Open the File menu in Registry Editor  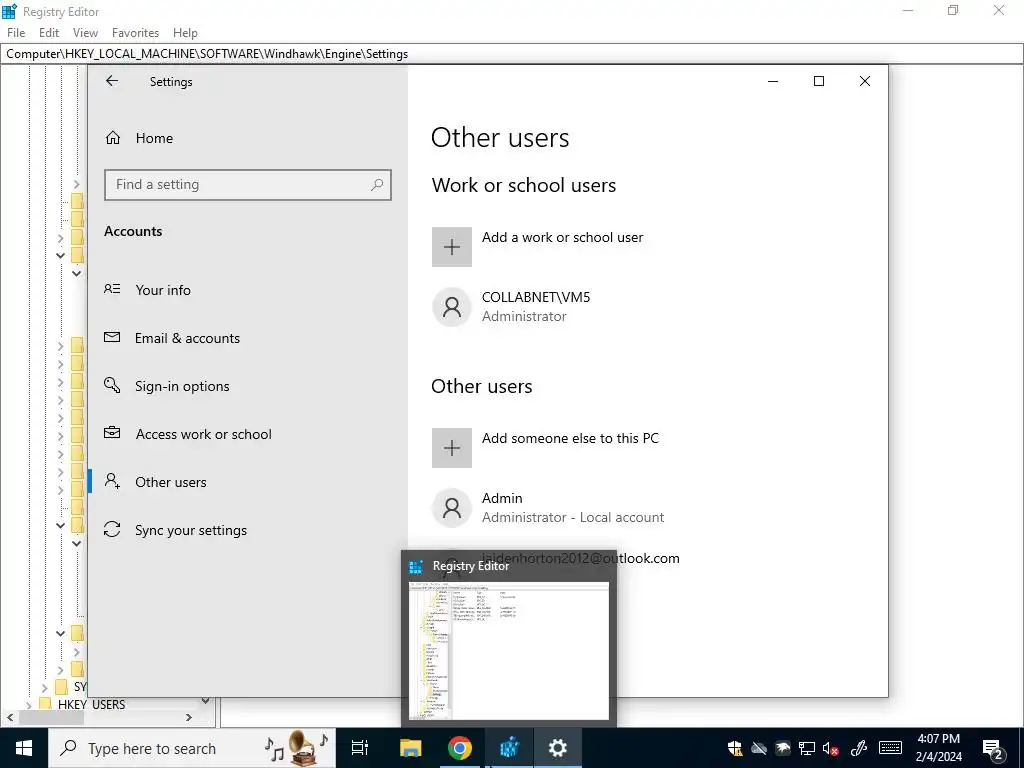16,33
